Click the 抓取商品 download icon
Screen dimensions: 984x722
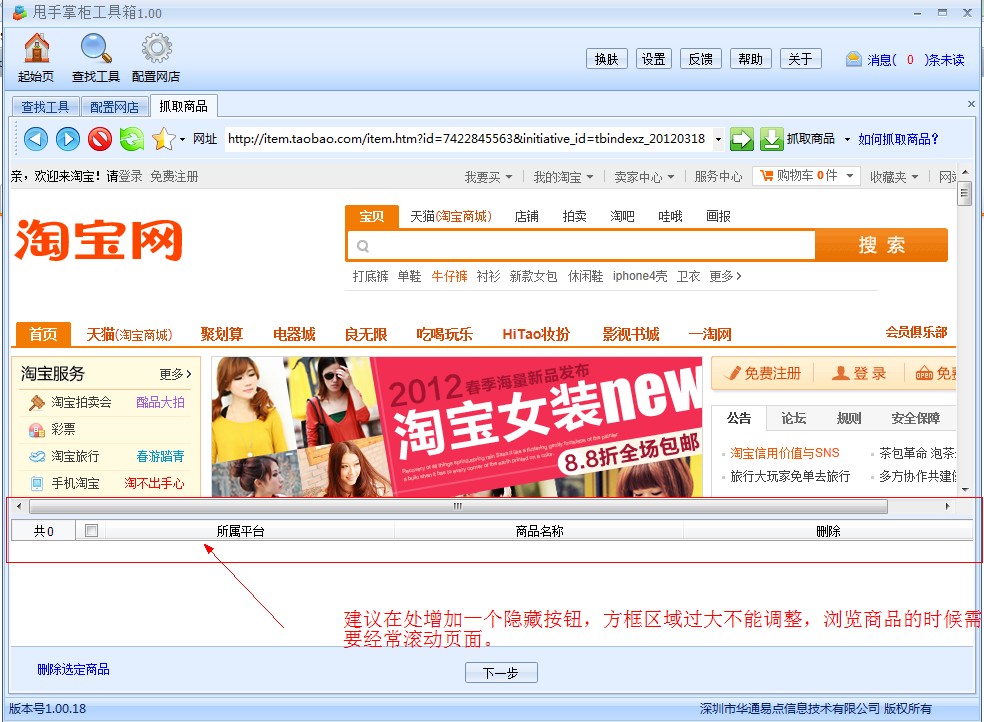pos(771,139)
